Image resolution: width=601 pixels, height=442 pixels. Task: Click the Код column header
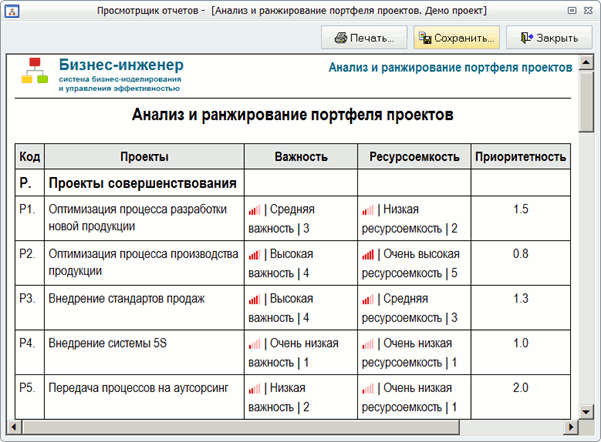[x=30, y=156]
